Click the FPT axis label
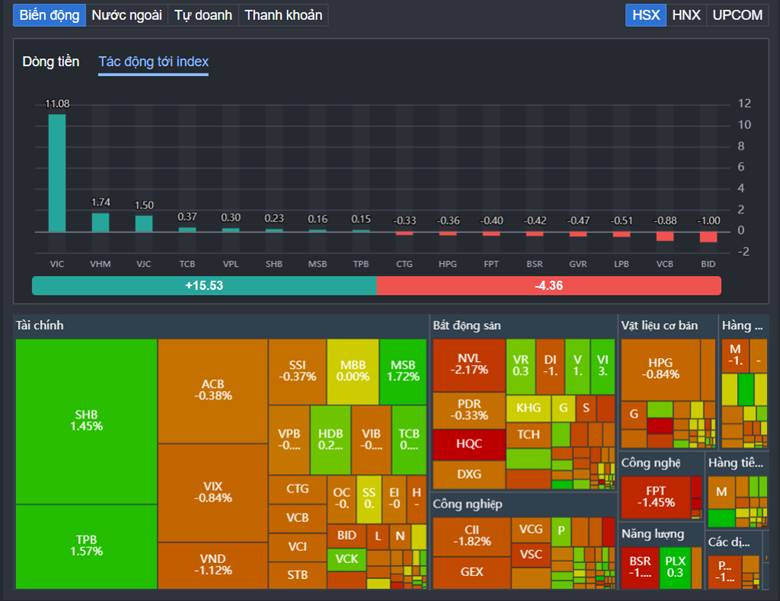 pos(491,264)
